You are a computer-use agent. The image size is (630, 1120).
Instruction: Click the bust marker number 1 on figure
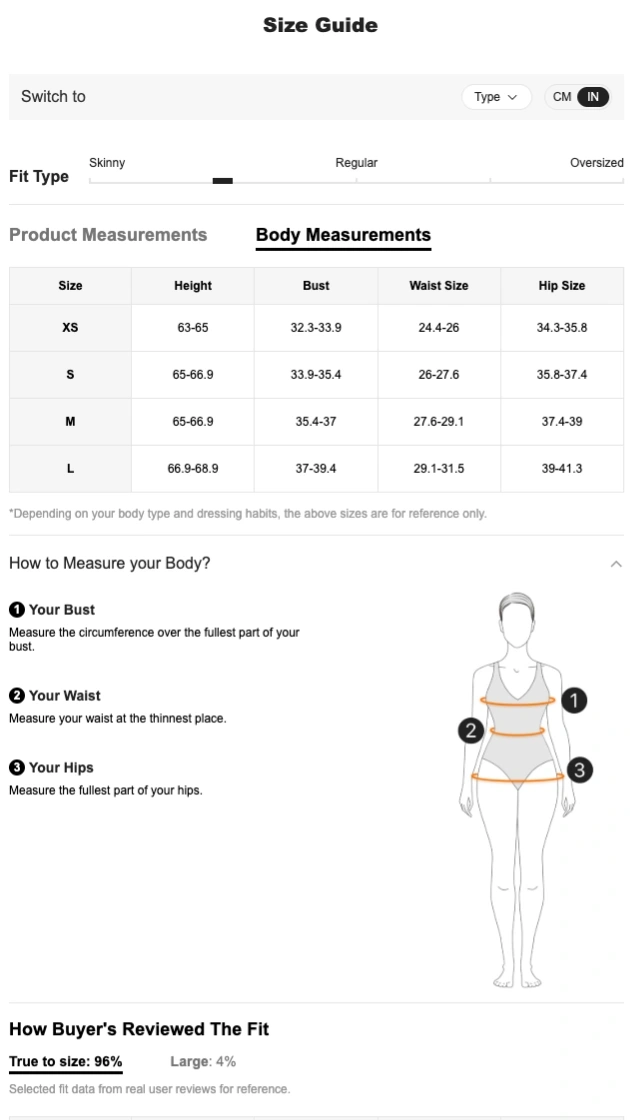[x=574, y=700]
